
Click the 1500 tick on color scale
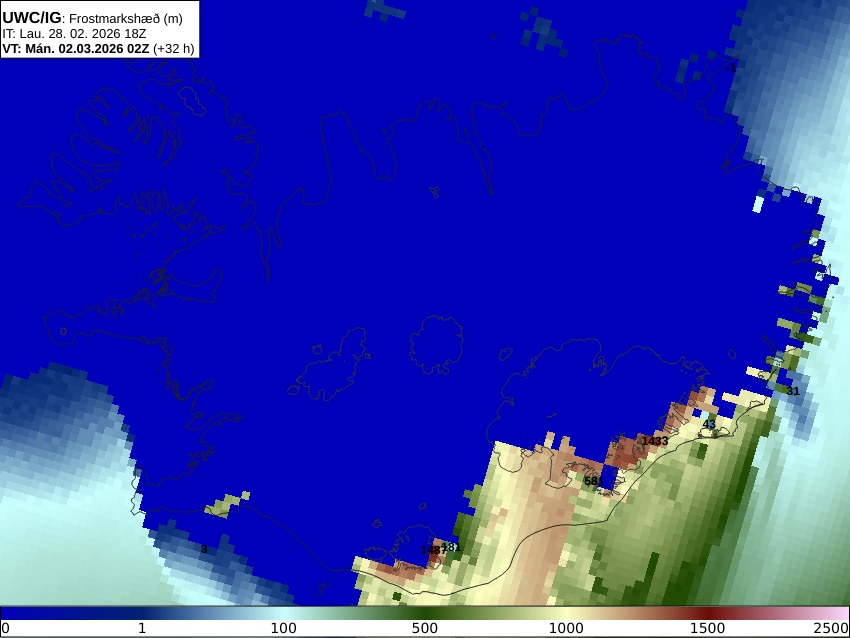[x=707, y=628]
